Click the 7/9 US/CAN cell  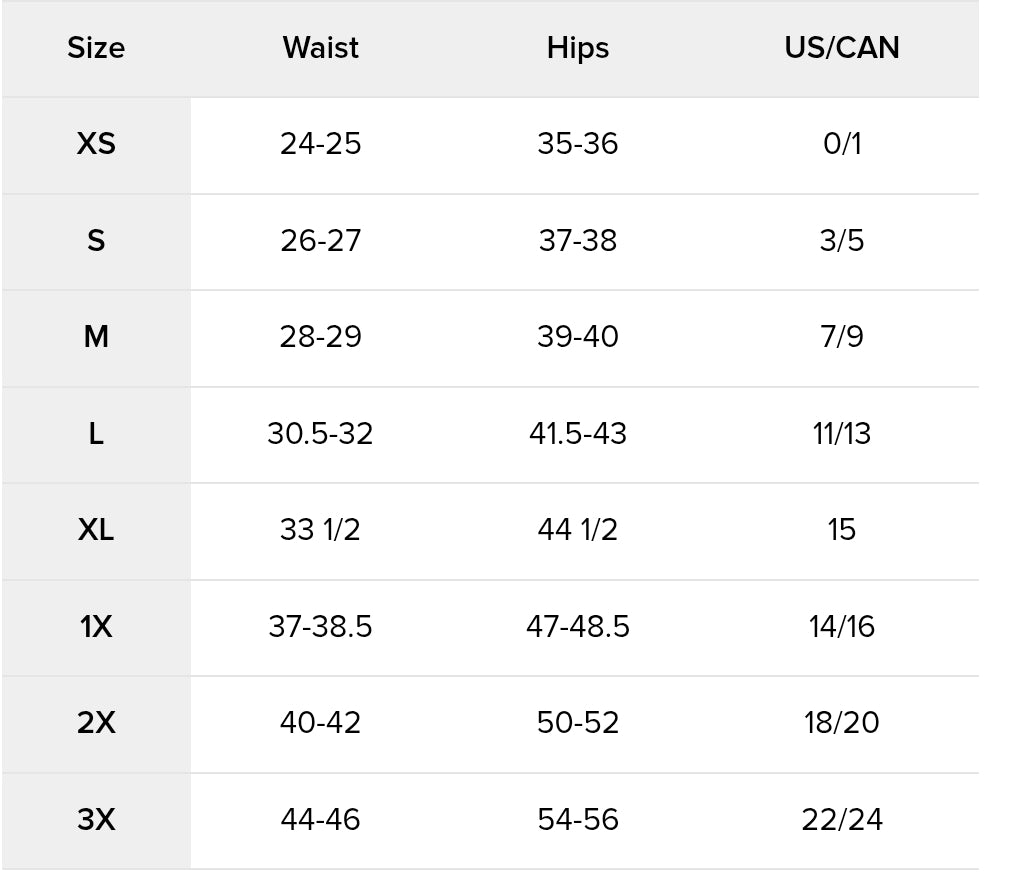[x=842, y=337]
